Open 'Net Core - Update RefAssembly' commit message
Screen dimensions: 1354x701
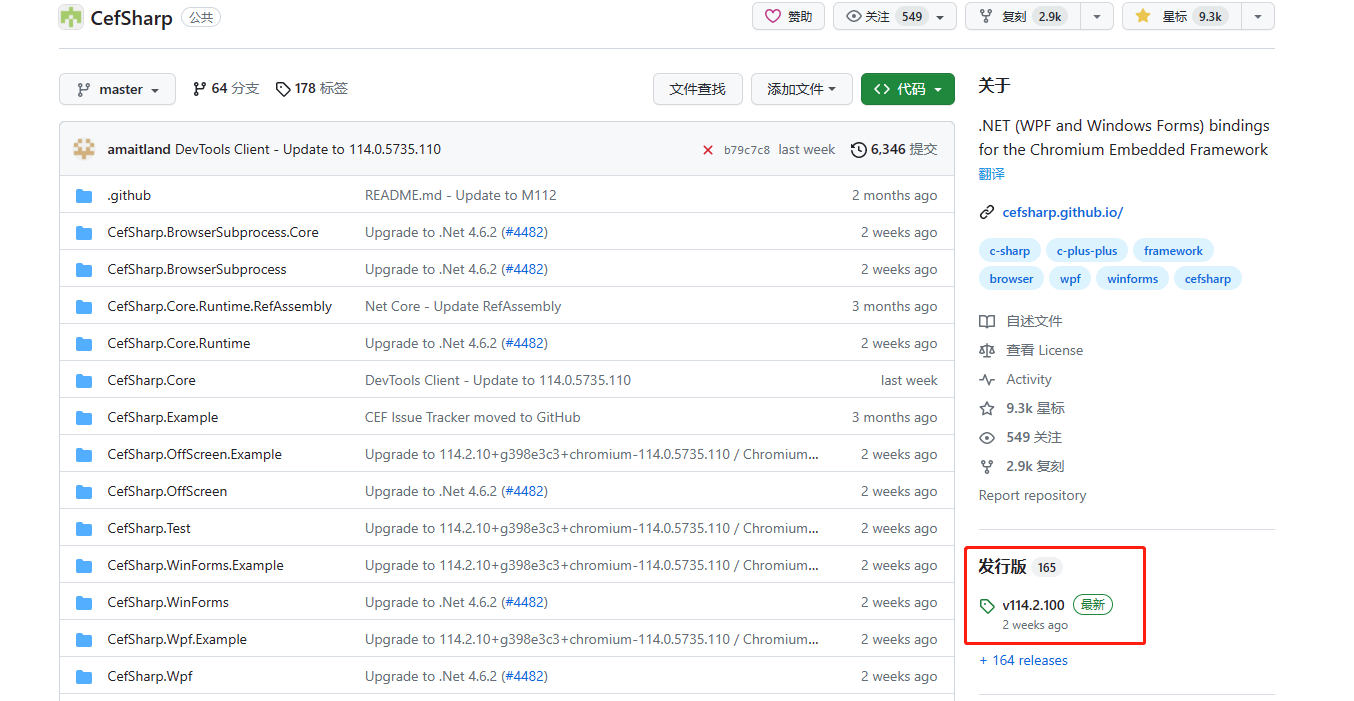coord(463,307)
